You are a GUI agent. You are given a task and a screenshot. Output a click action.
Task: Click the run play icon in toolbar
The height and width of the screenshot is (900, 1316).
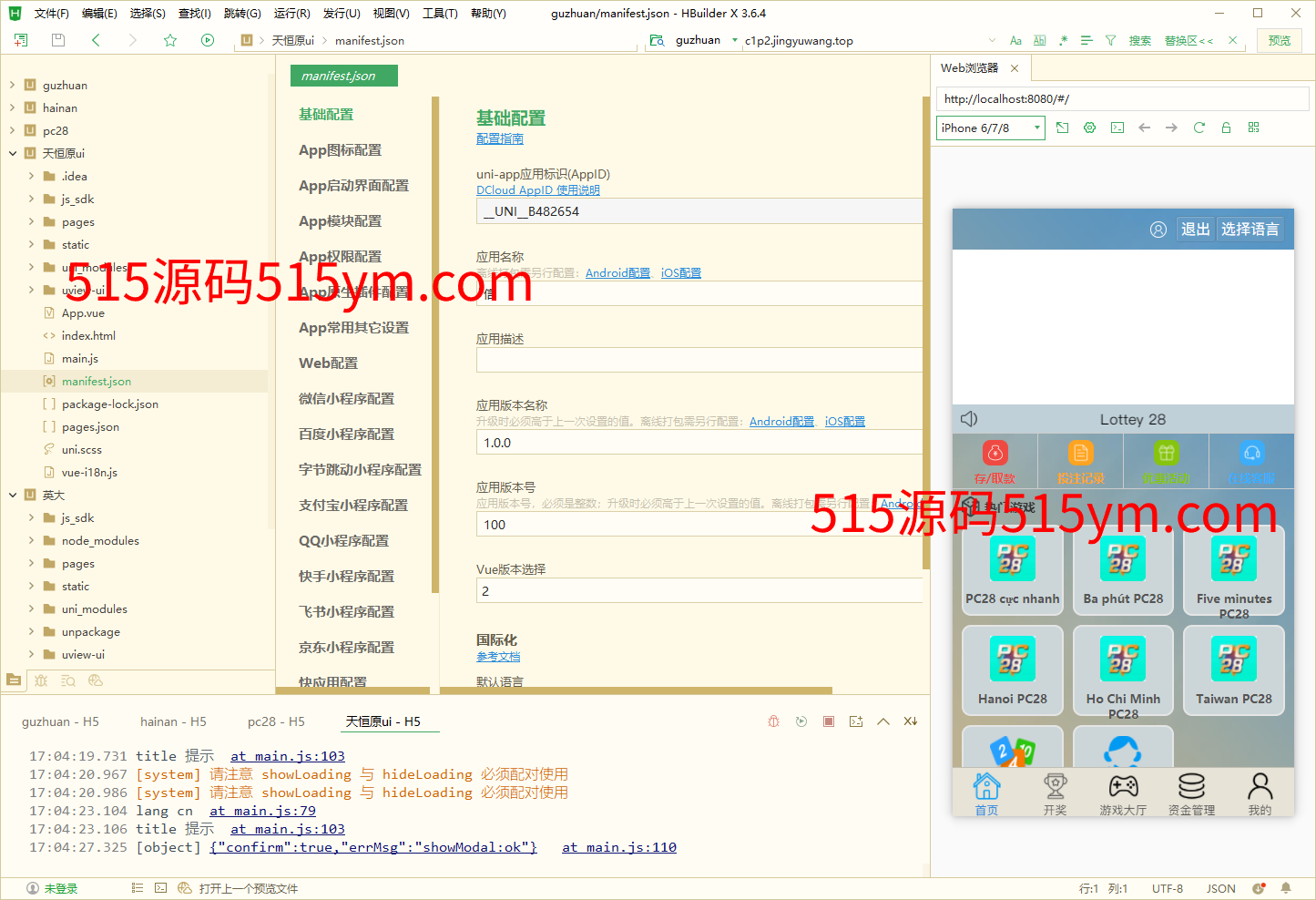click(x=208, y=40)
